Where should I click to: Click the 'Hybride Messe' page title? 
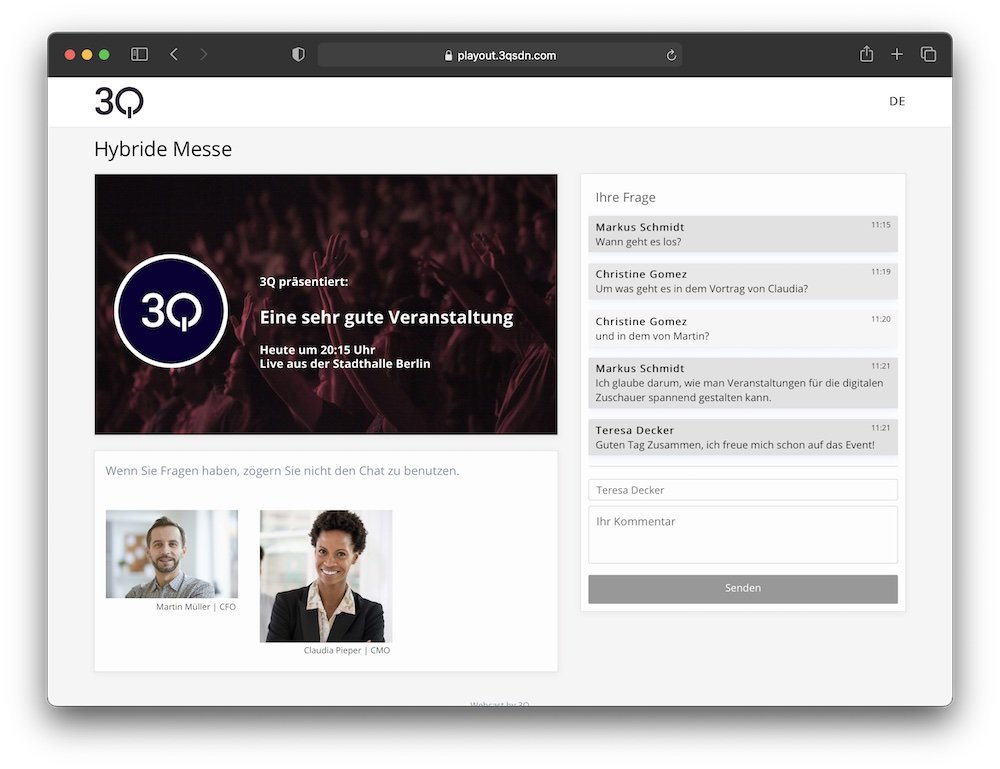click(163, 149)
